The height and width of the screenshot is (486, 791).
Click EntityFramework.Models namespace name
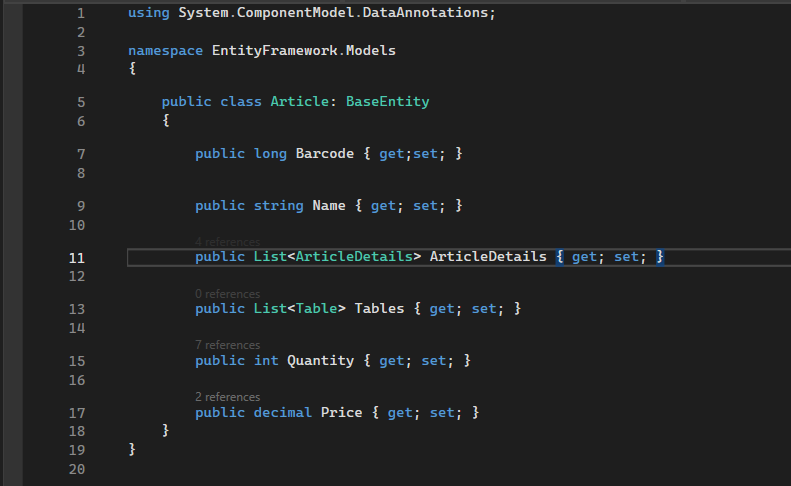(x=304, y=50)
